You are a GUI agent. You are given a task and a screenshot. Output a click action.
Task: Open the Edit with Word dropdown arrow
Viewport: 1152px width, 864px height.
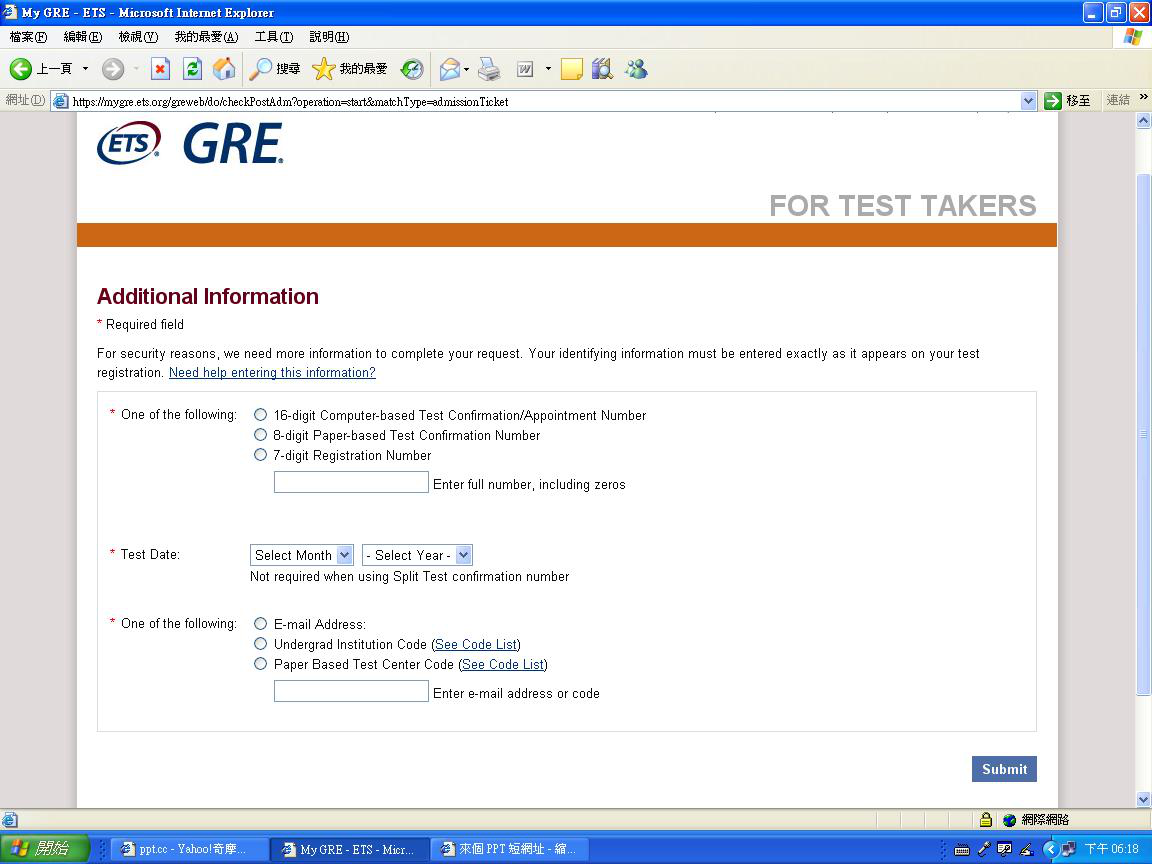click(548, 69)
